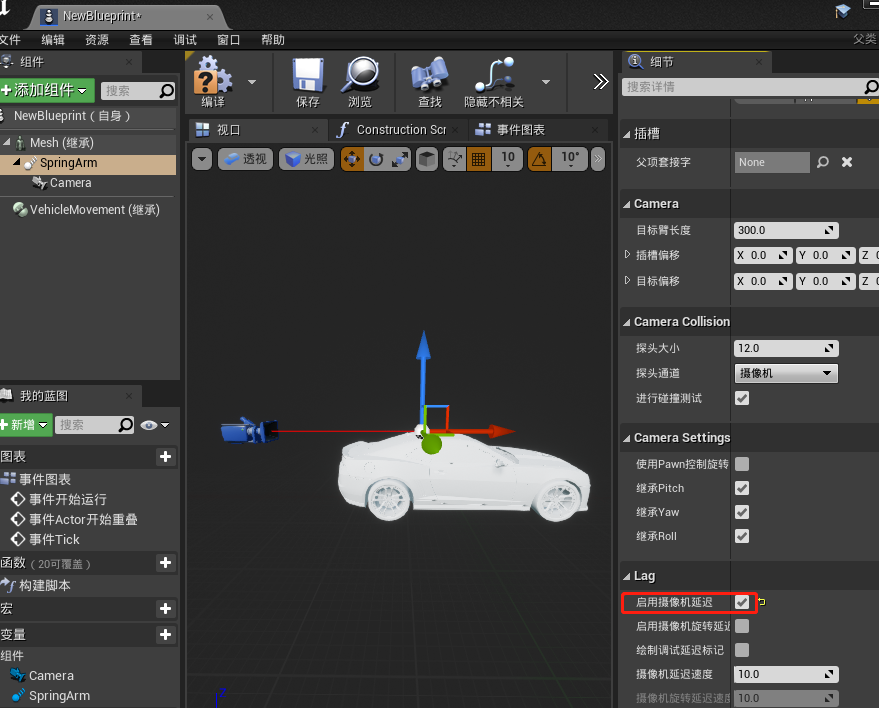This screenshot has height=708, width=879.
Task: Click the Save (保存) floppy disk icon
Action: [308, 75]
